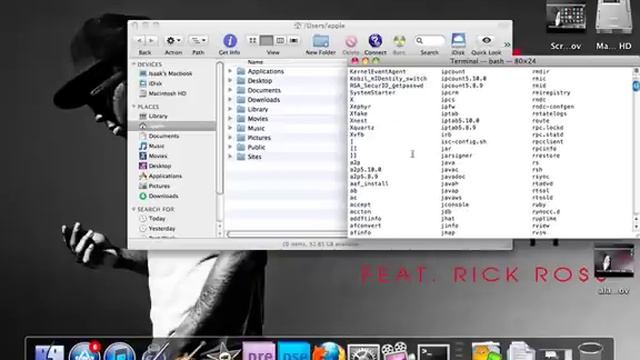640x360 pixels.
Task: Open Finder from the Dock
Action: pos(49,352)
